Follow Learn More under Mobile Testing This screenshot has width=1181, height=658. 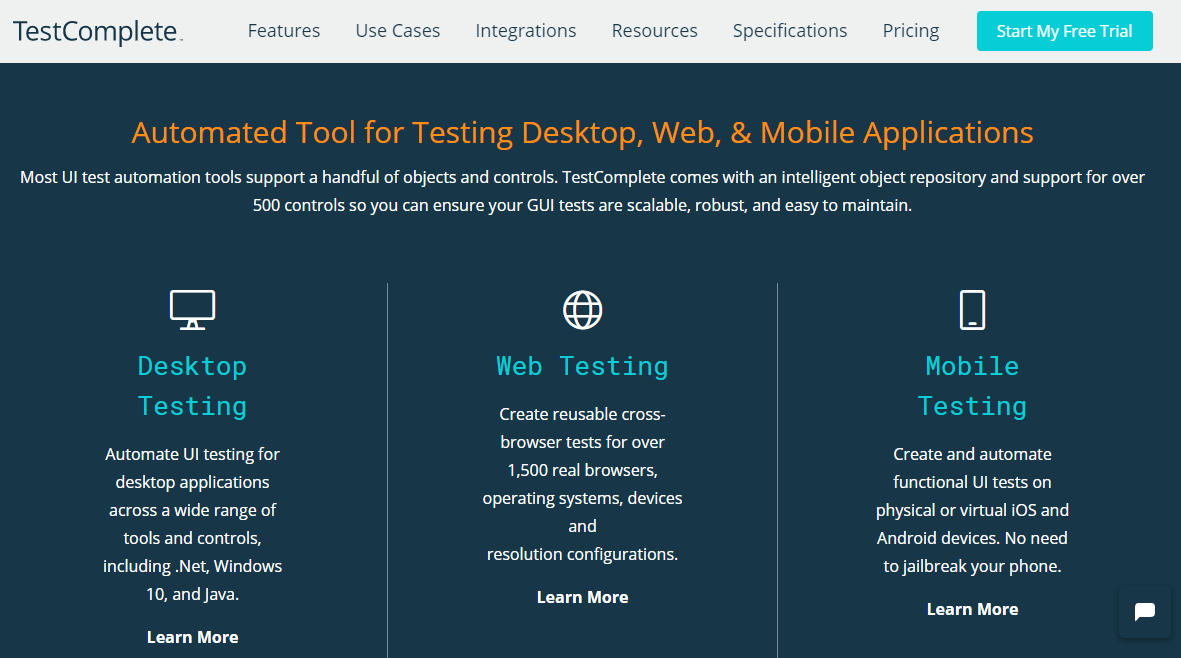coord(972,609)
